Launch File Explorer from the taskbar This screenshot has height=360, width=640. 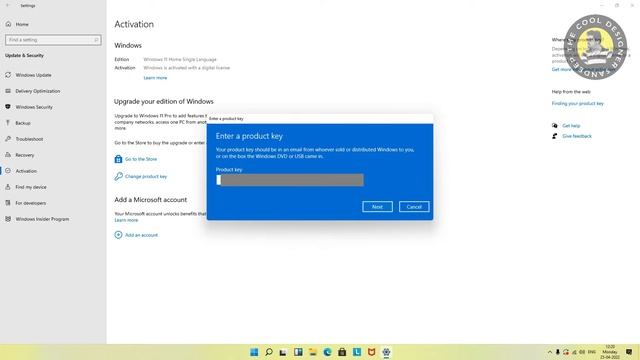(x=313, y=352)
